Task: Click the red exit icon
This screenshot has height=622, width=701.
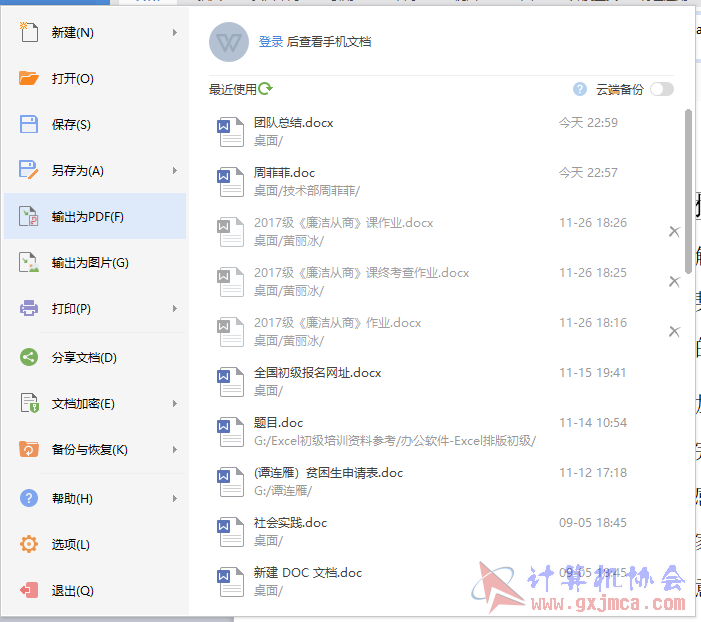Action: coord(29,590)
